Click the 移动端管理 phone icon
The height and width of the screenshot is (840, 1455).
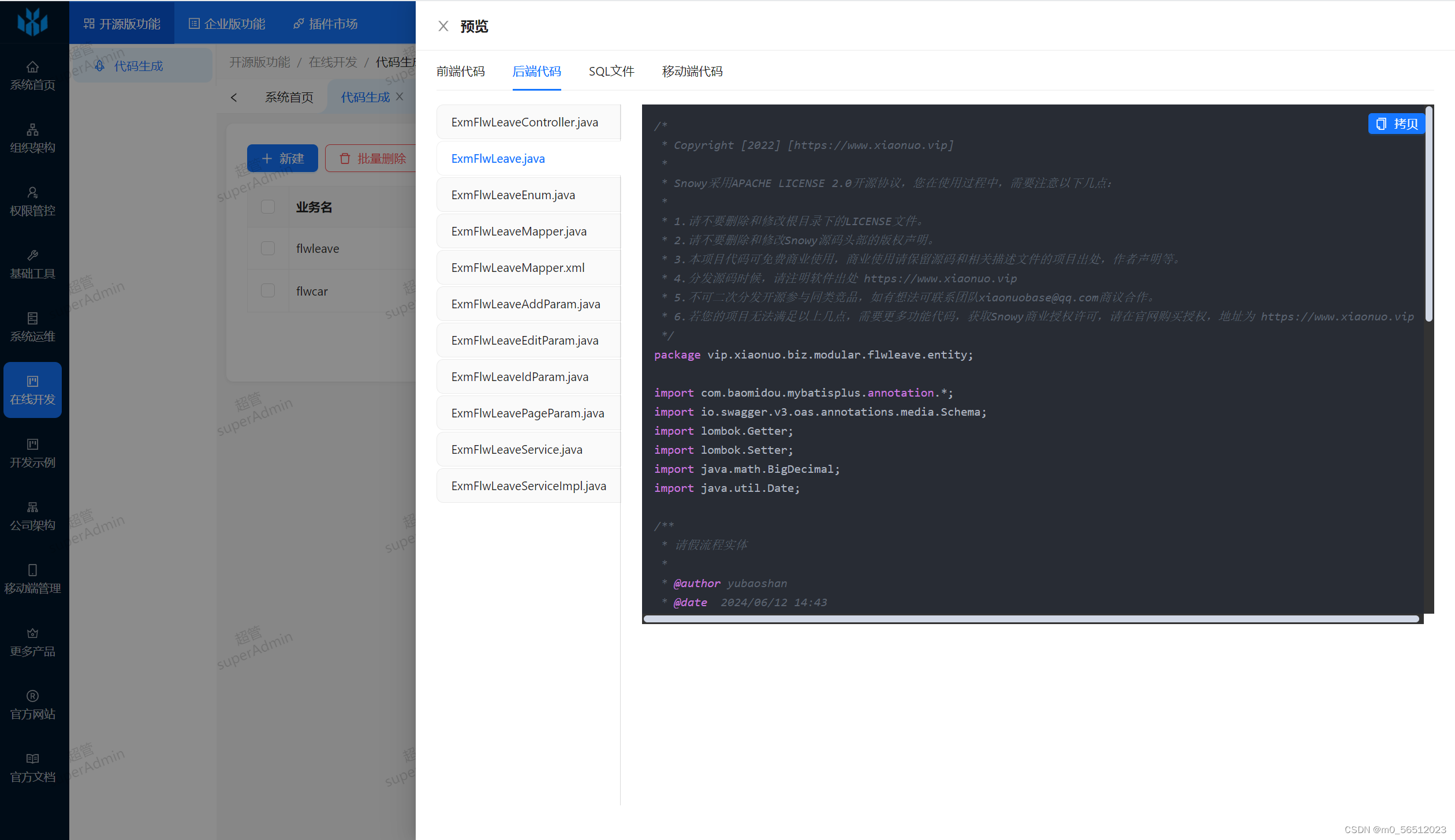(x=32, y=570)
